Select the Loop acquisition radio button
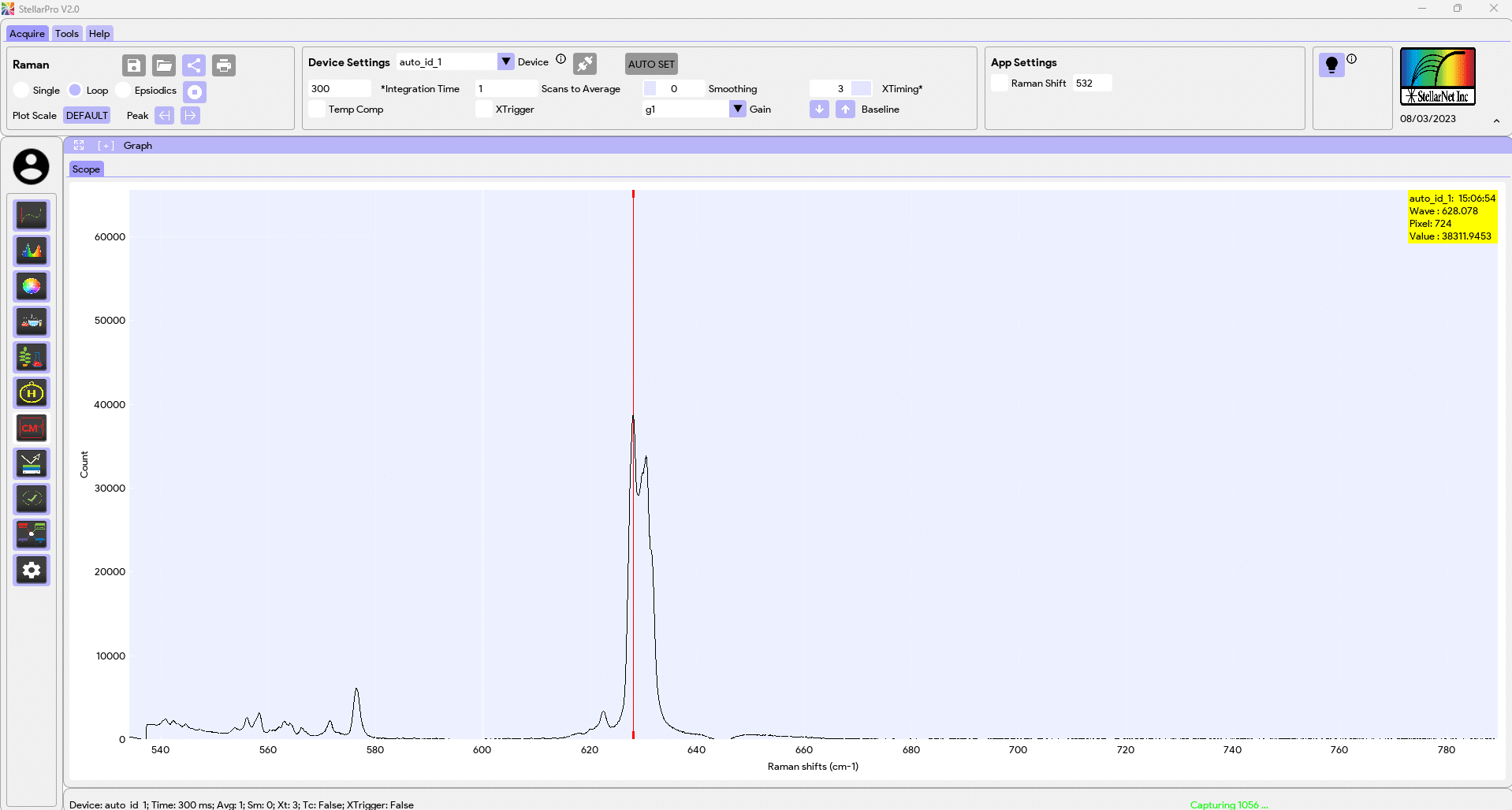Viewport: 1512px width, 810px height. (x=75, y=91)
